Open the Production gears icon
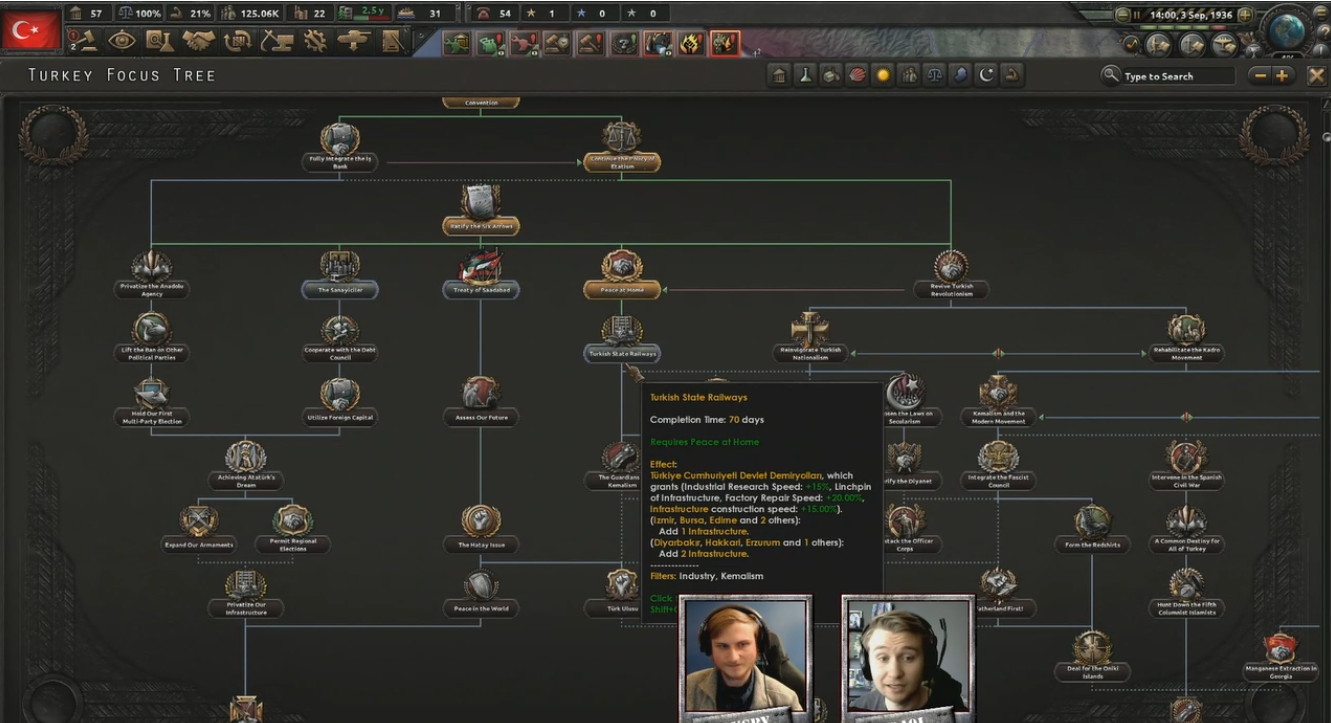1331x723 pixels. (x=316, y=40)
